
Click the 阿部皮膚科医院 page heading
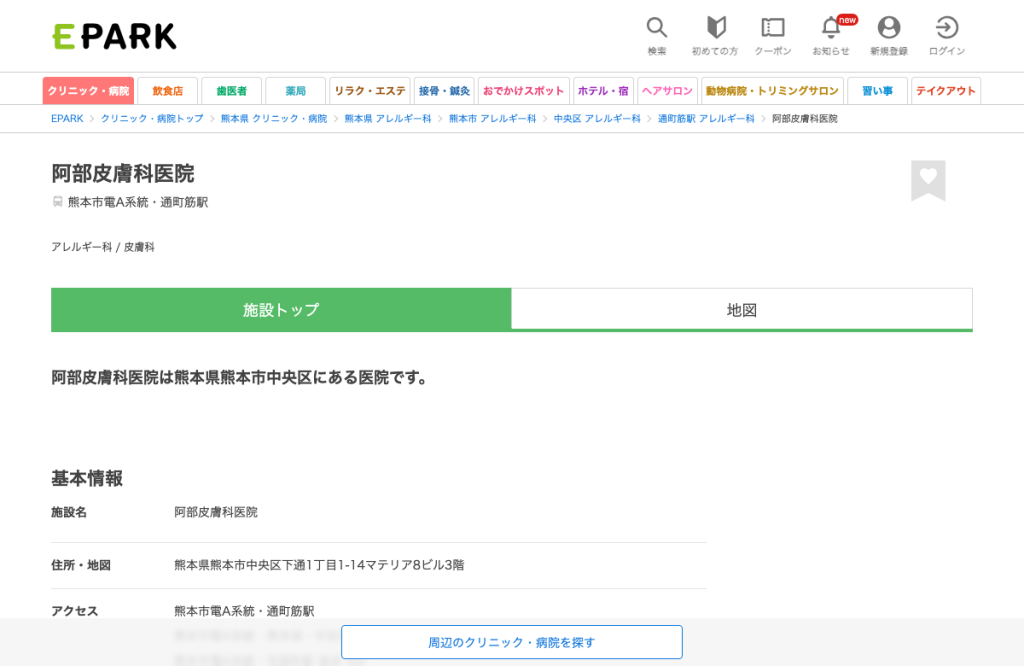pos(123,174)
